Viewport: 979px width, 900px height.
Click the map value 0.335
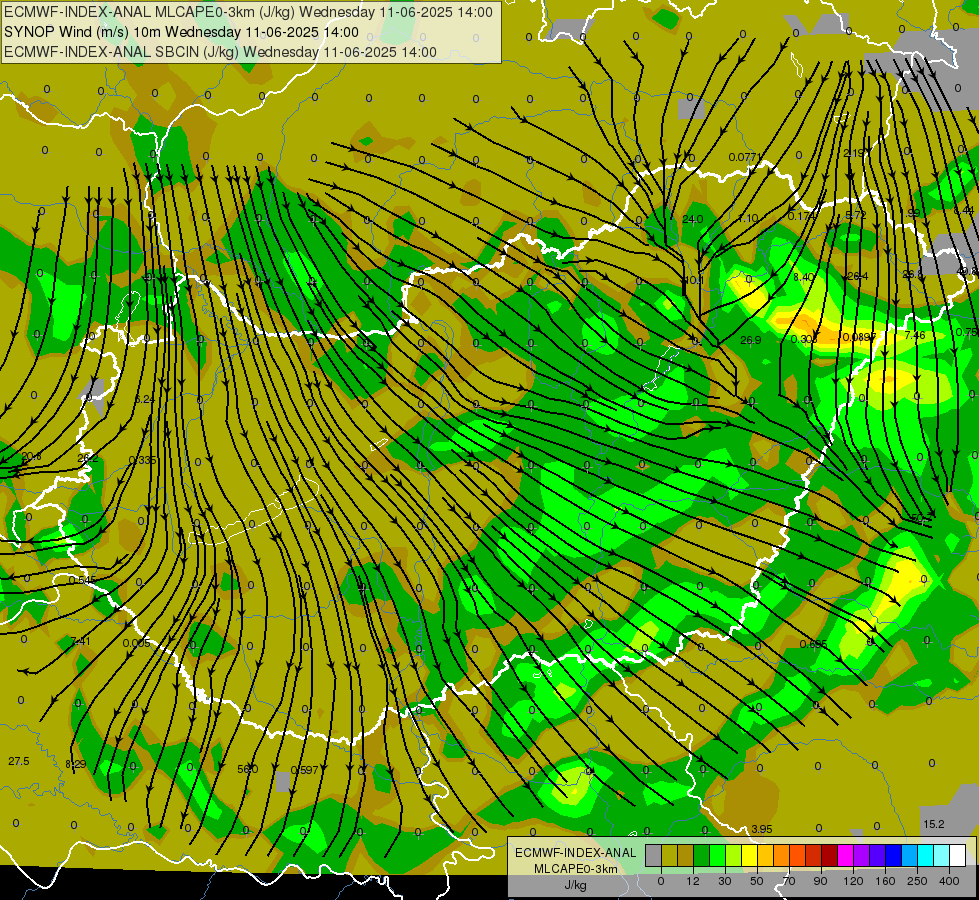[142, 460]
